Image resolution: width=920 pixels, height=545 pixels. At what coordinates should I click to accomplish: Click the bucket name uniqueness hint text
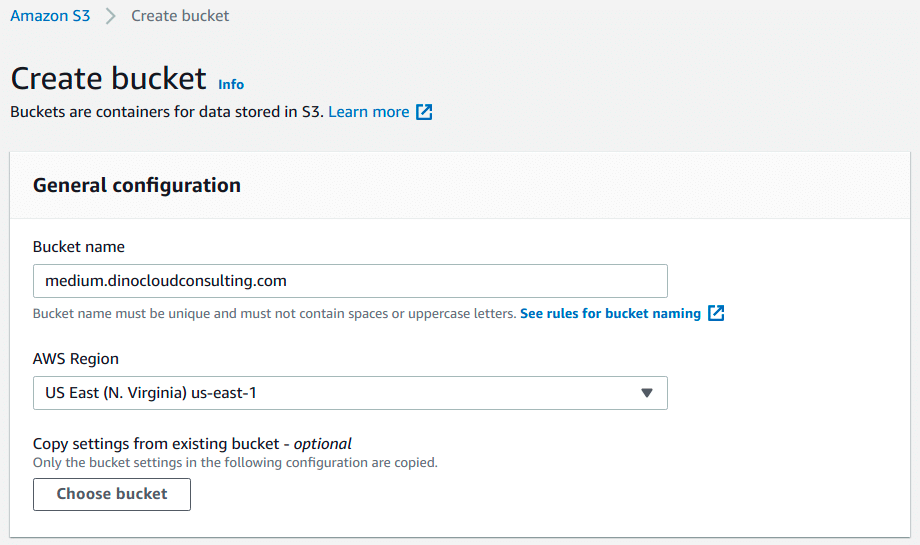(x=274, y=314)
